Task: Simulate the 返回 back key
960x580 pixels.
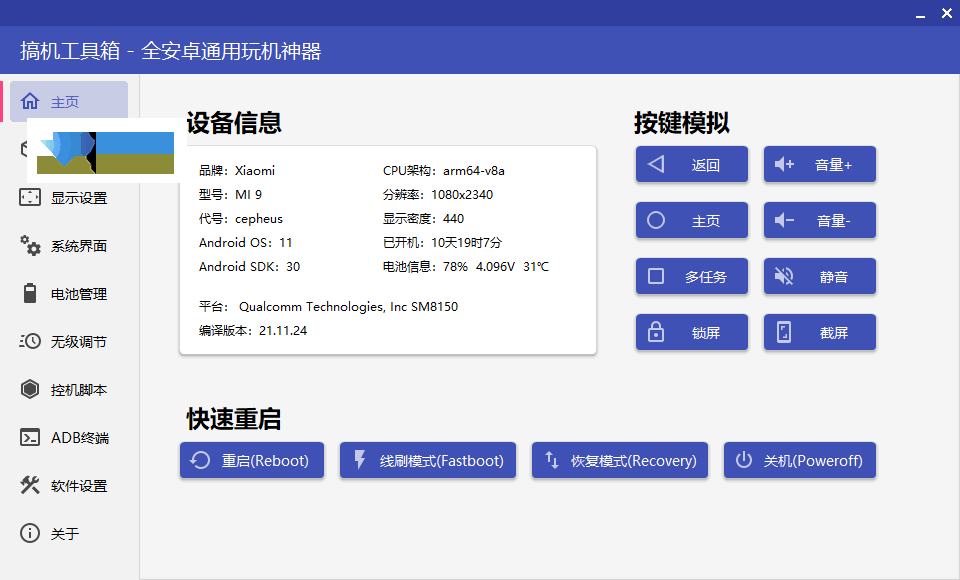Action: (692, 164)
